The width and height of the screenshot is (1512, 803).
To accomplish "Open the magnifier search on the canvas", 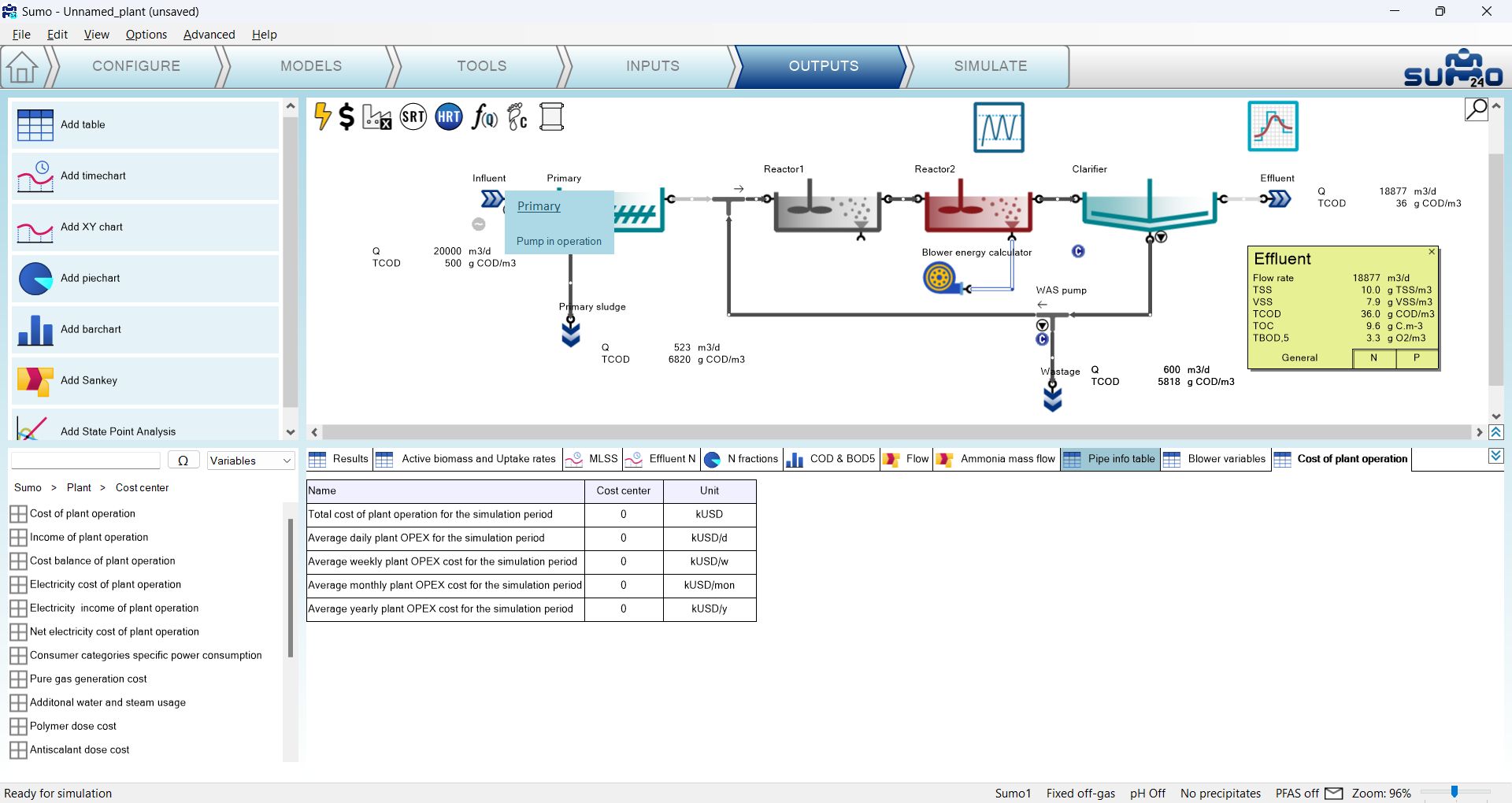I will 1477,109.
